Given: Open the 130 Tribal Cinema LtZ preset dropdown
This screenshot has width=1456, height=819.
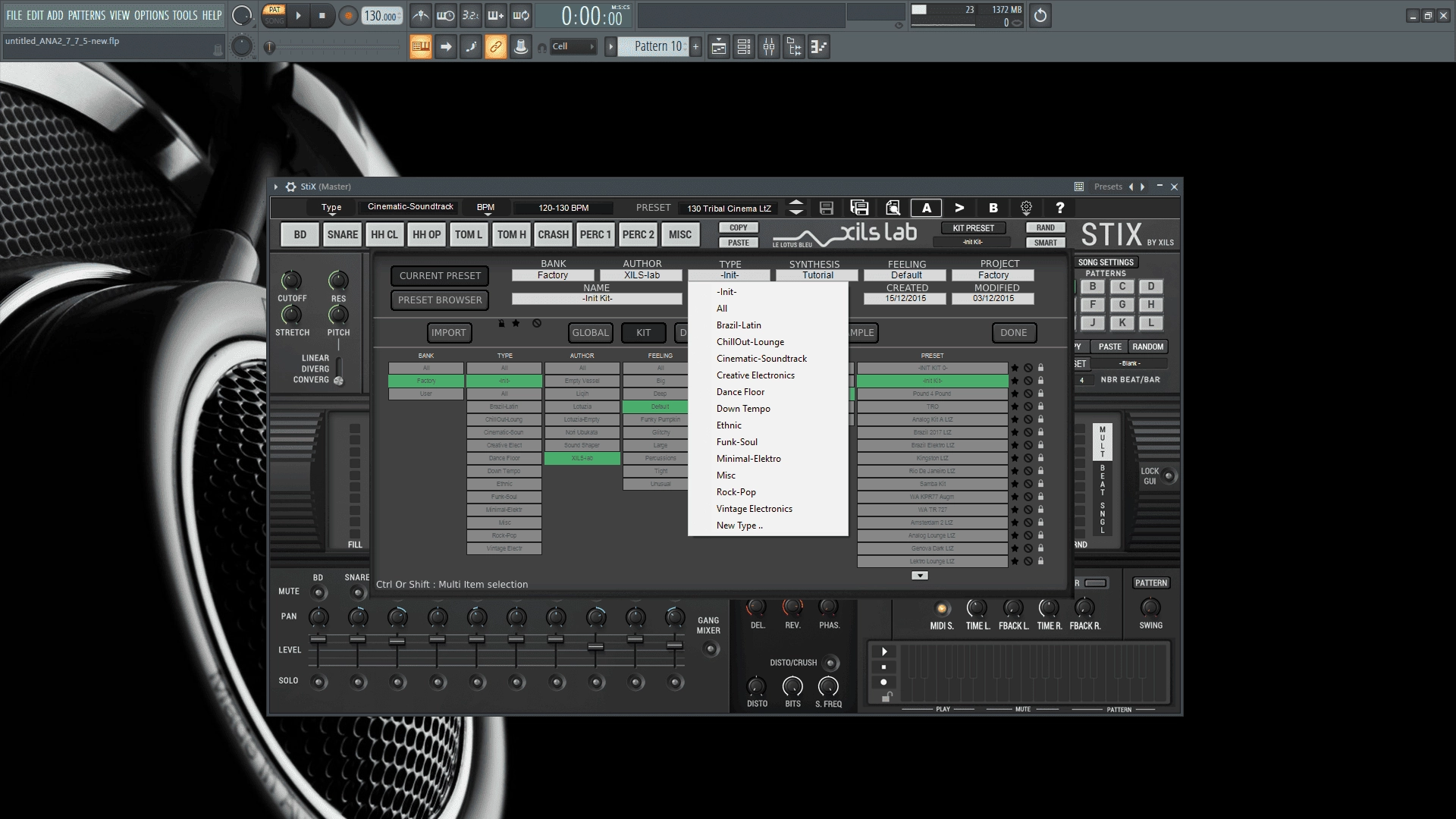Looking at the screenshot, I should [730, 209].
